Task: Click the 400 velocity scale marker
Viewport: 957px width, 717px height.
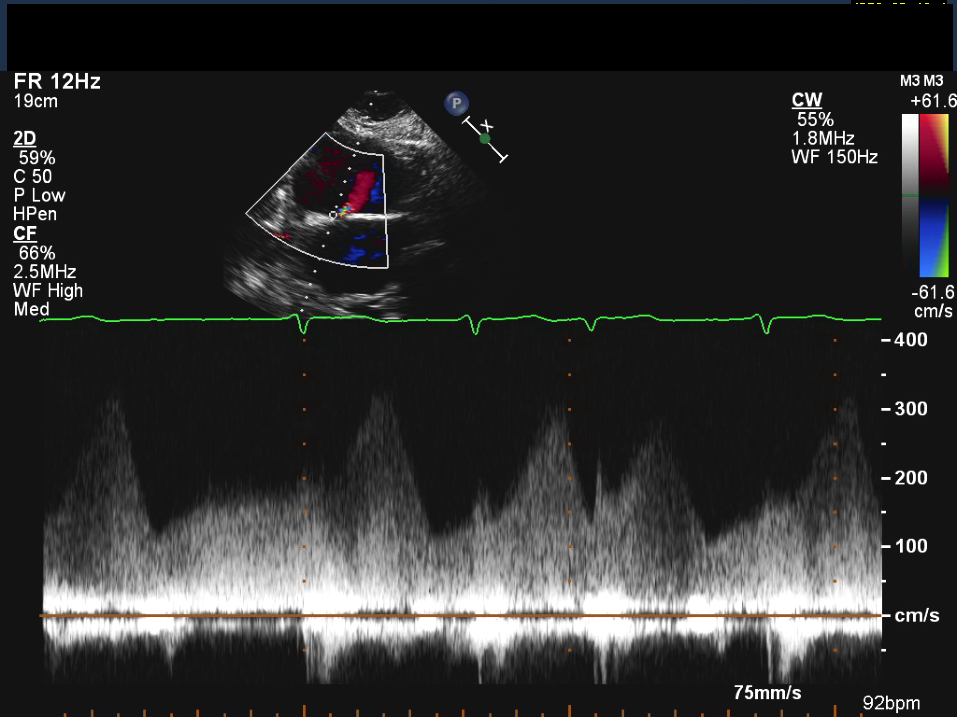Action: pyautogui.click(x=910, y=340)
